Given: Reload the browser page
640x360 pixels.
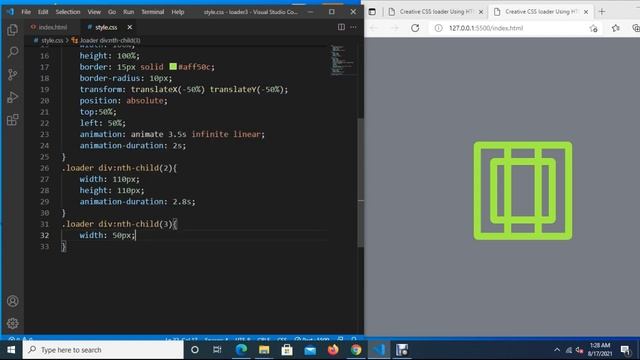Looking at the screenshot, I should pyautogui.click(x=415, y=28).
